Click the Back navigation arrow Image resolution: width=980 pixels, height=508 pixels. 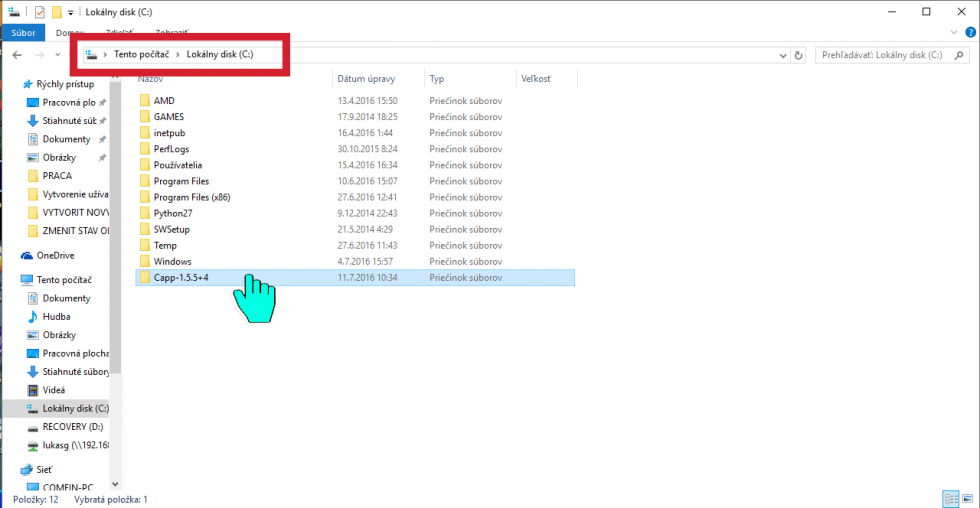(x=17, y=55)
